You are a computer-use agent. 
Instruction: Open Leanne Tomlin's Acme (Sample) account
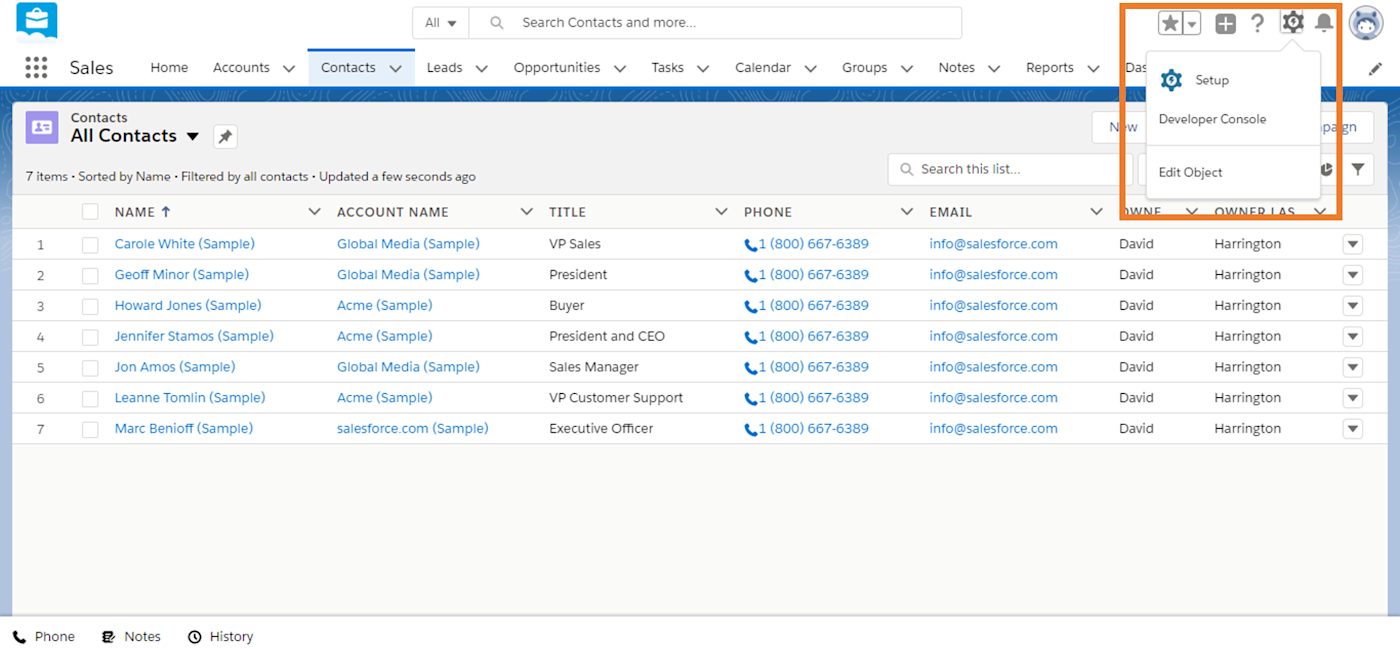point(385,397)
